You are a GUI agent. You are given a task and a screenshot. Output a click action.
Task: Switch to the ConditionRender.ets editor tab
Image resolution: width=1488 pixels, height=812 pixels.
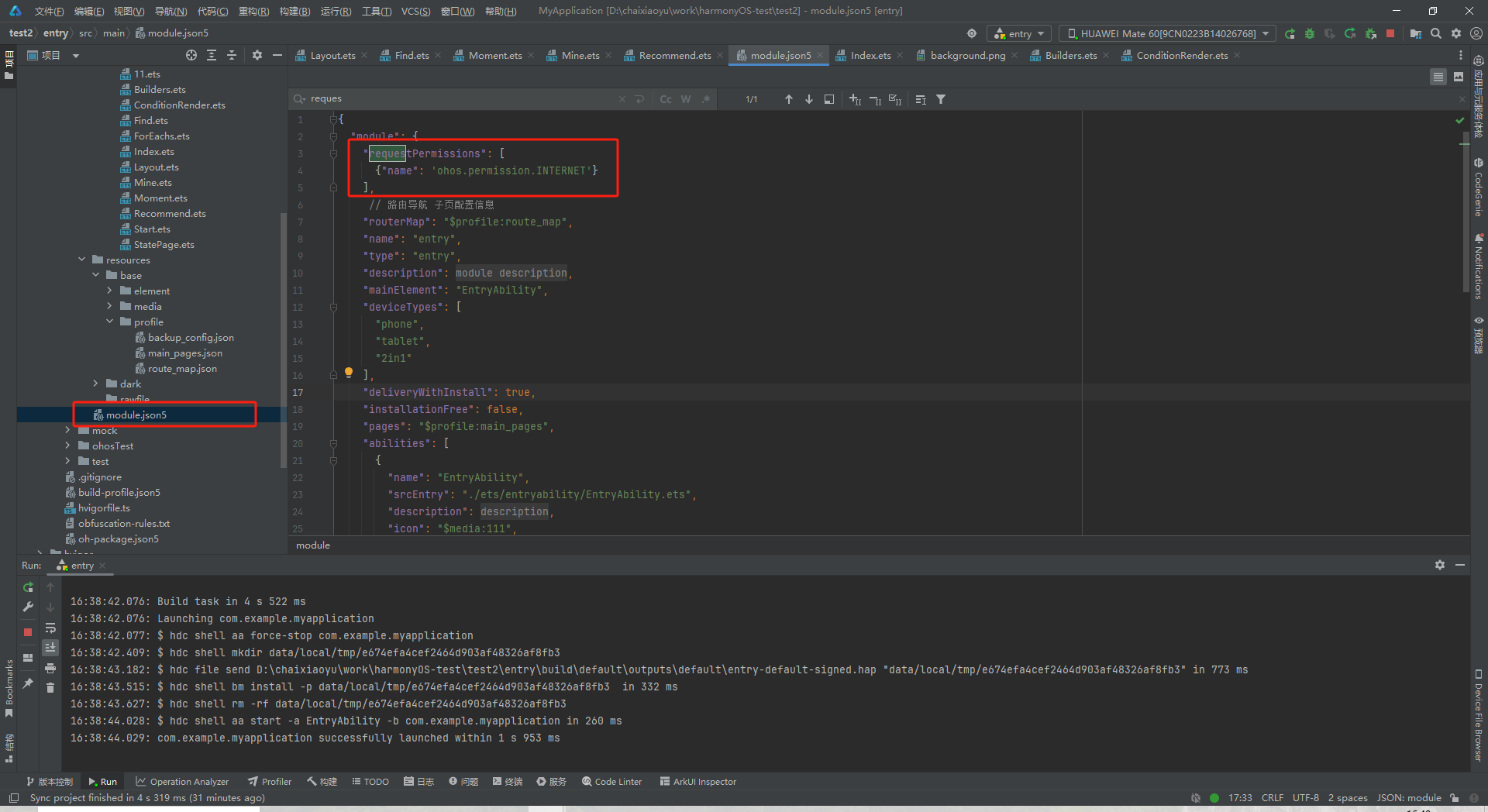point(1181,56)
